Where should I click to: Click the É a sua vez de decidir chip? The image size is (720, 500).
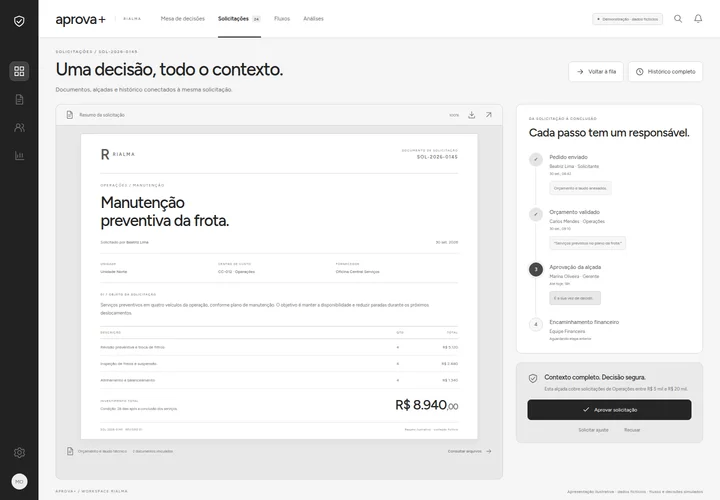575,298
